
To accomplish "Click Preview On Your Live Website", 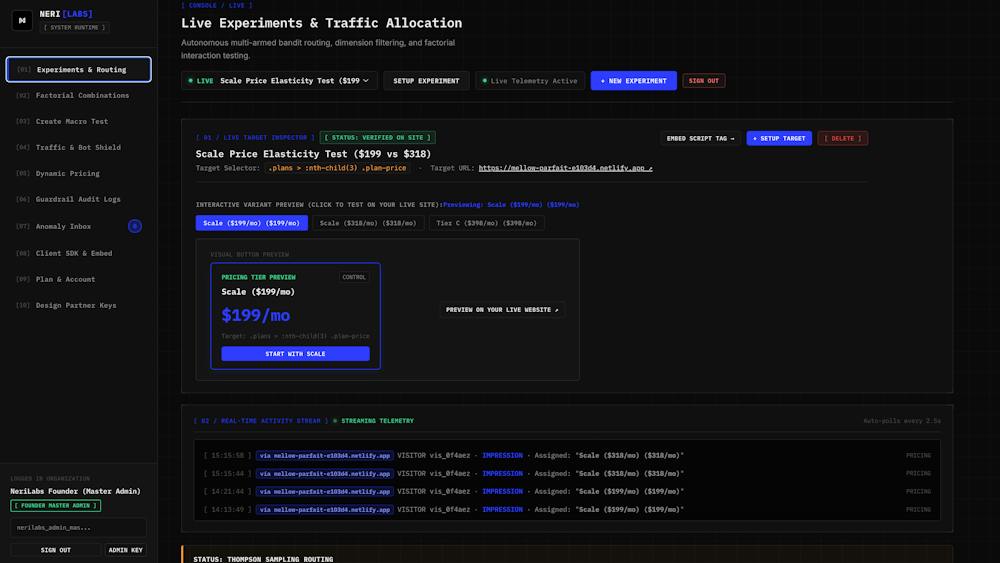I will [x=502, y=310].
